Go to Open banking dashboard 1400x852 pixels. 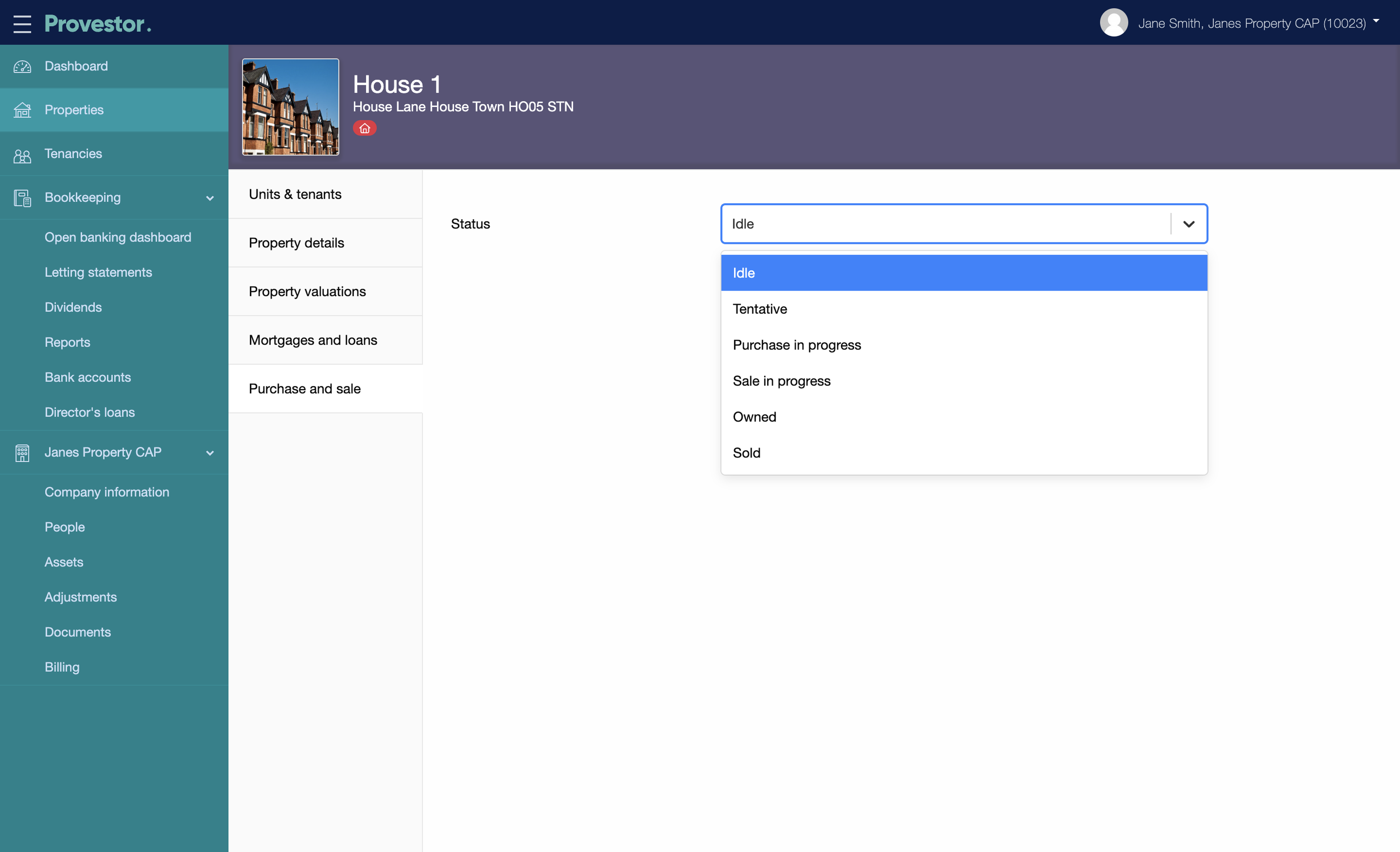pyautogui.click(x=118, y=237)
